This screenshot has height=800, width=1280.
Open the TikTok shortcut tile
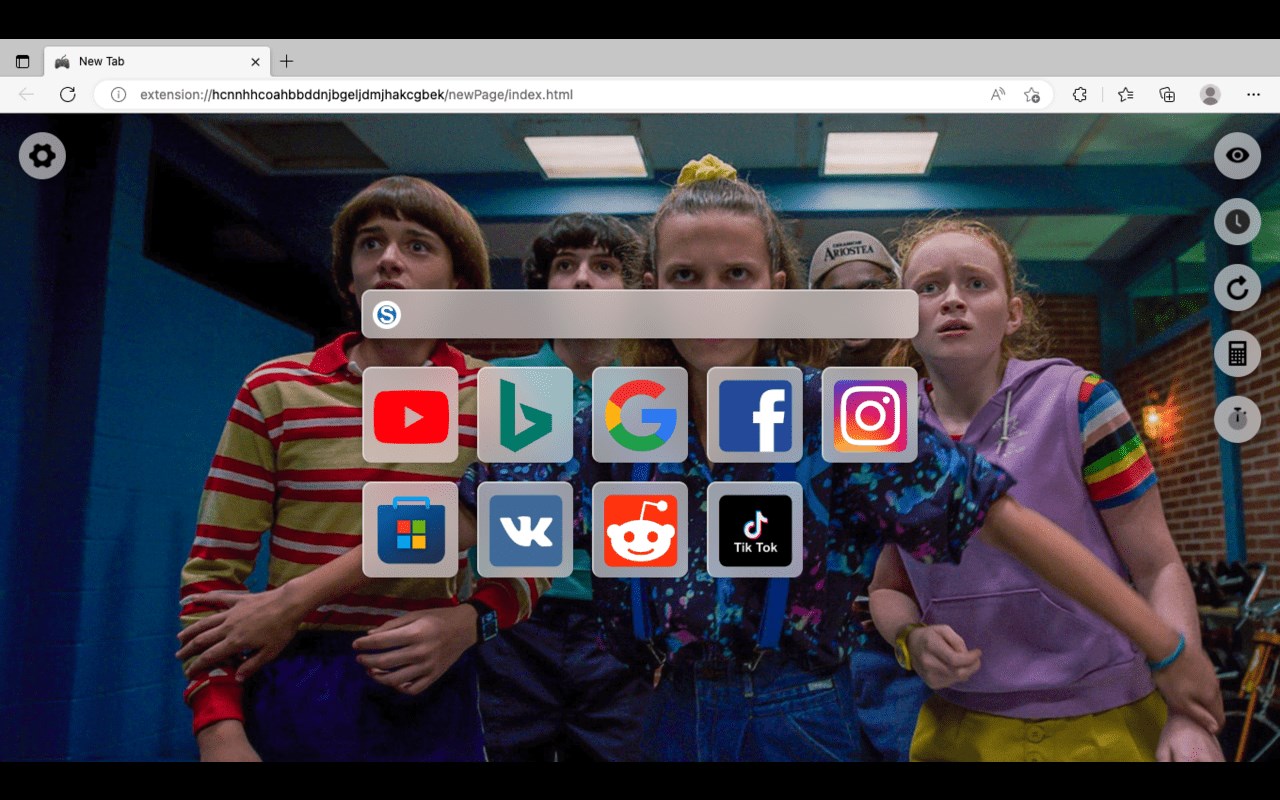[755, 530]
